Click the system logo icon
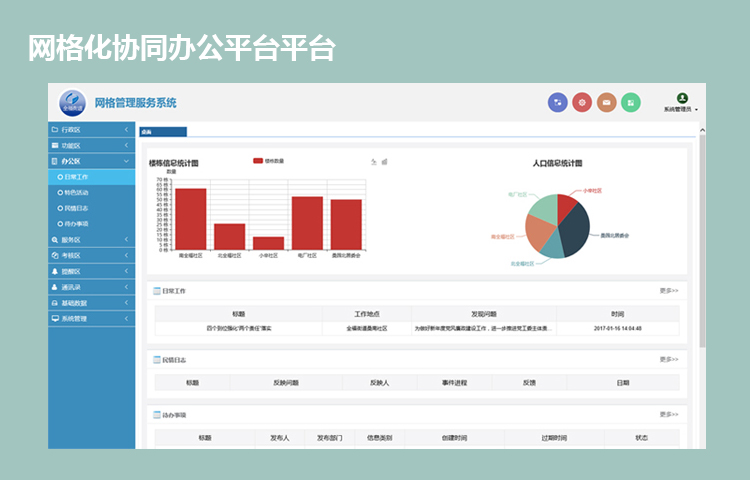The image size is (750, 480). pos(72,103)
